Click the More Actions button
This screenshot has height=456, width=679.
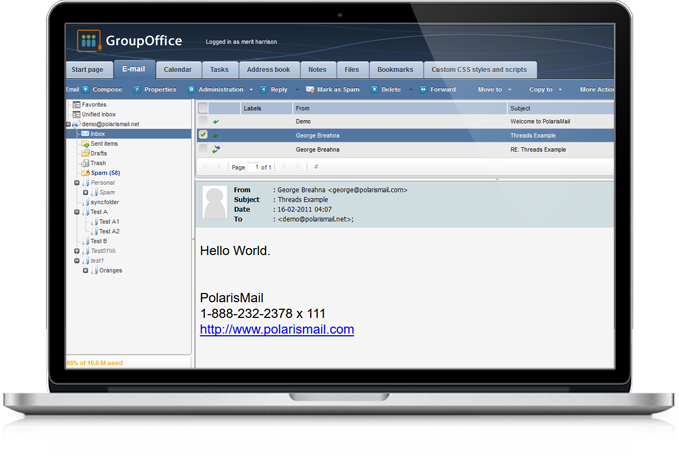(596, 90)
